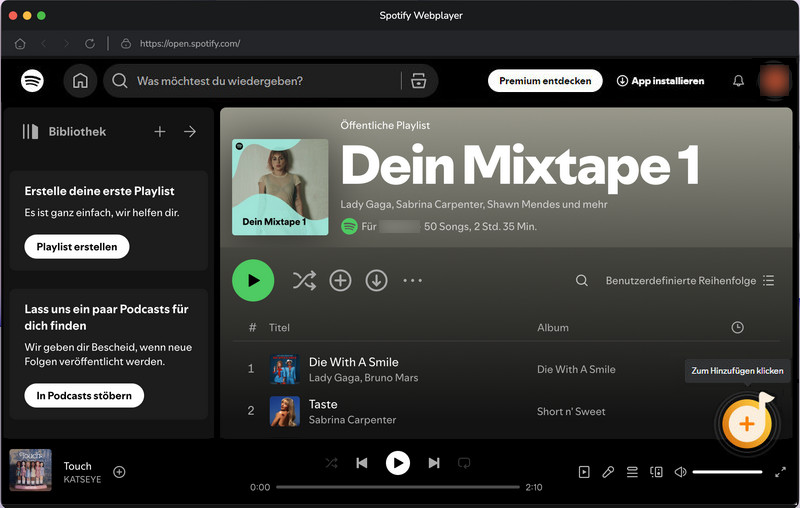
Task: Click the Taste cover thumbnail
Action: (x=284, y=412)
